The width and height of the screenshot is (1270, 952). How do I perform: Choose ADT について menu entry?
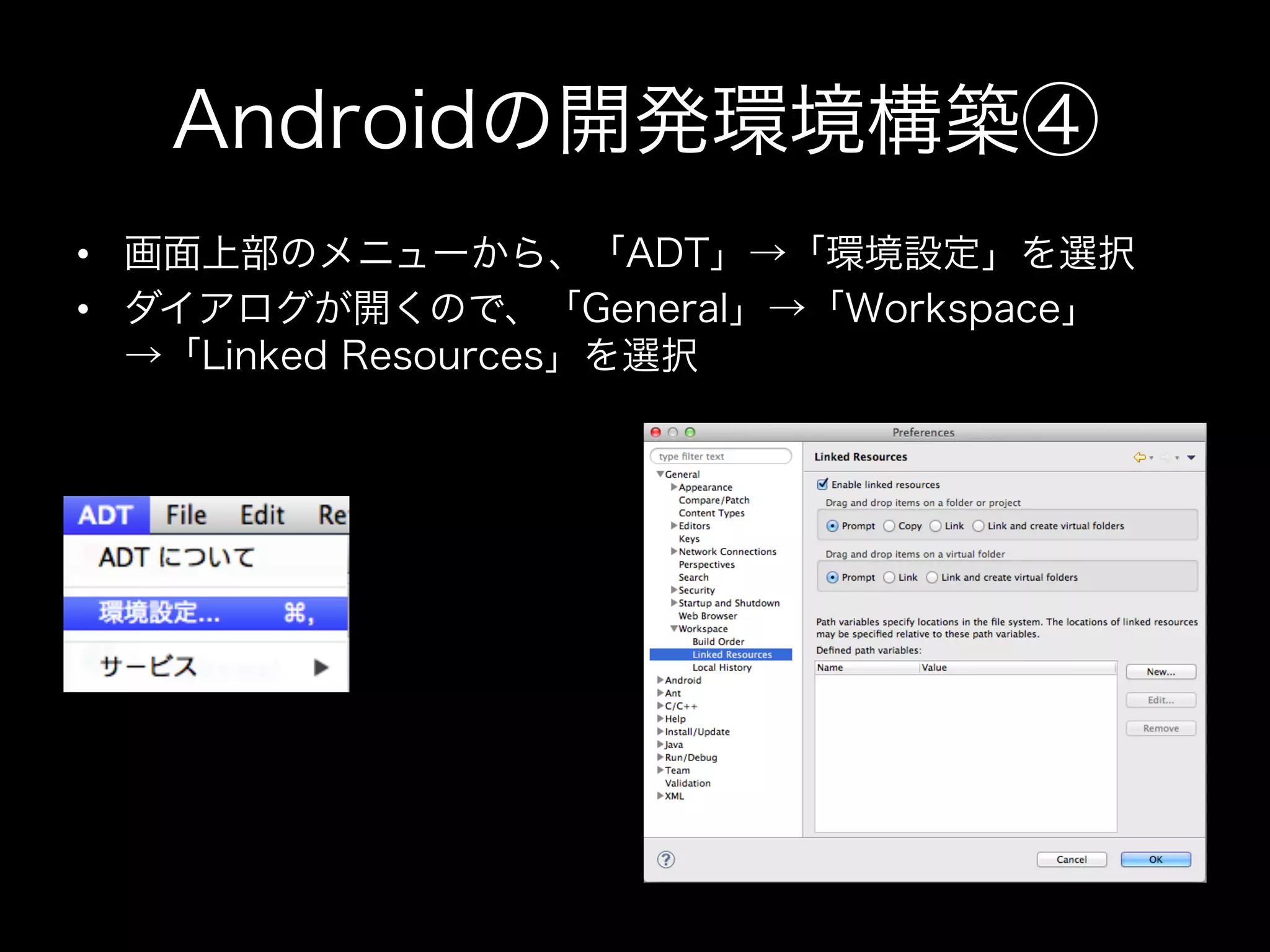205,557
